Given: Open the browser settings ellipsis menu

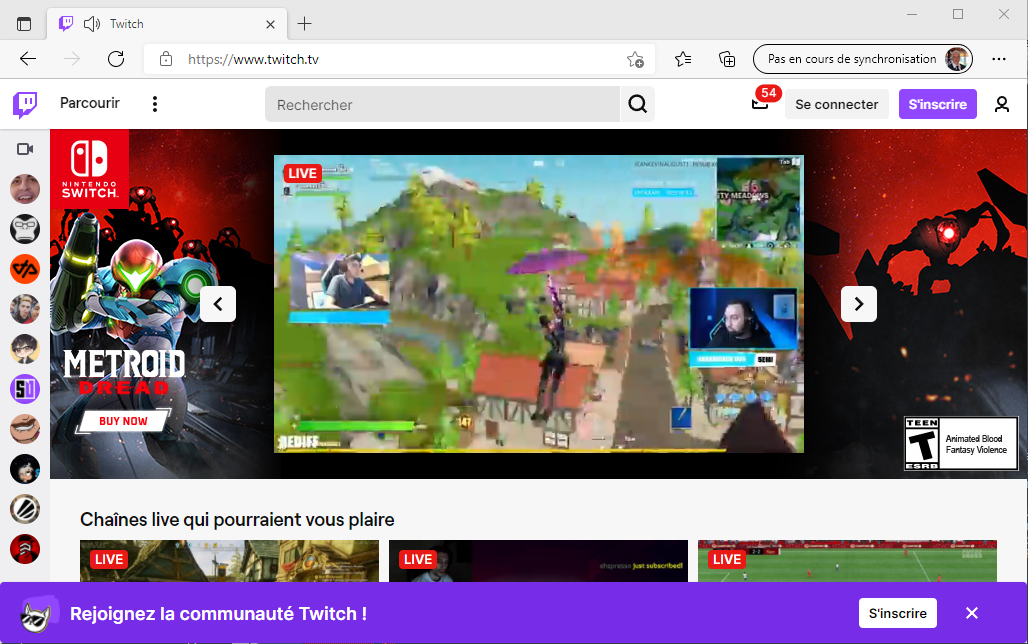Looking at the screenshot, I should (998, 59).
